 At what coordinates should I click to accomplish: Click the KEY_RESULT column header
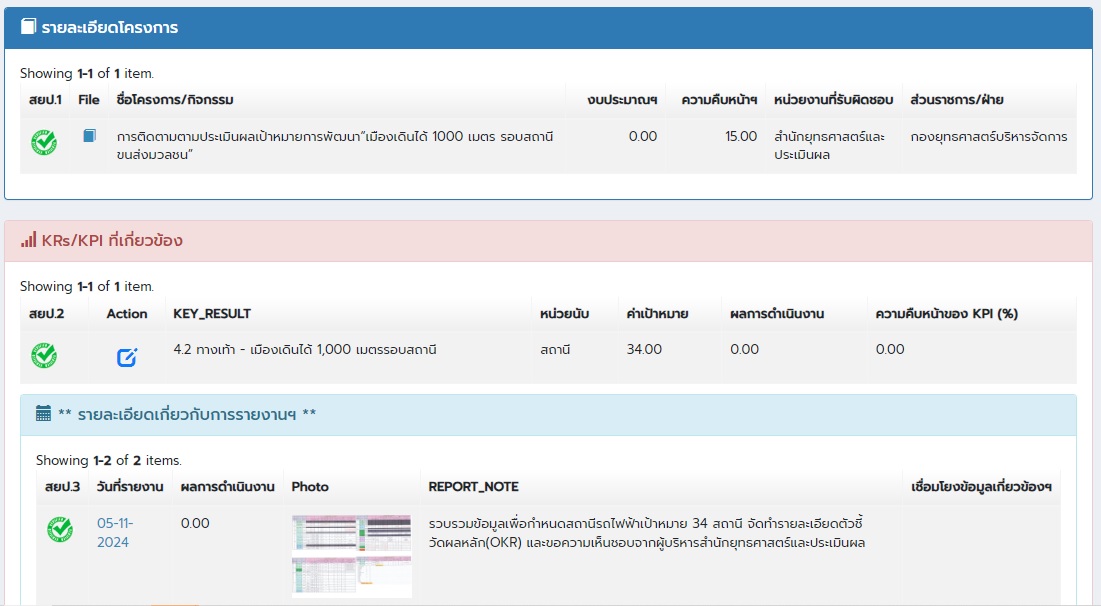pyautogui.click(x=212, y=313)
